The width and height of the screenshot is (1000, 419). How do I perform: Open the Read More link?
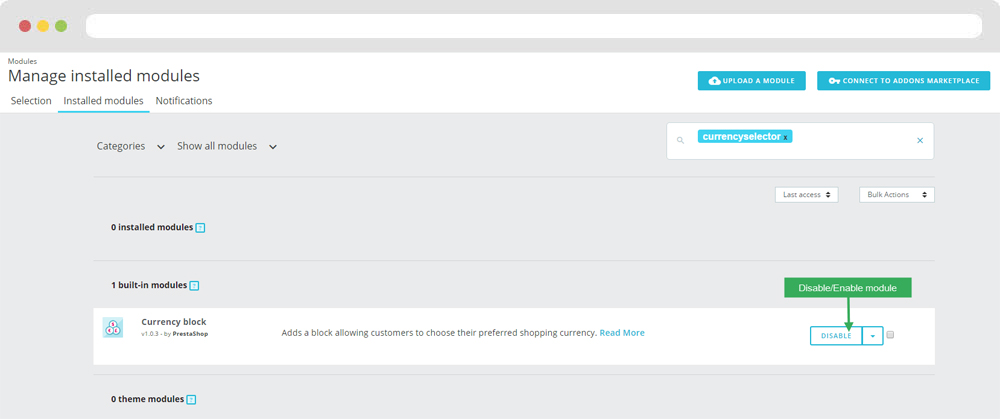622,332
